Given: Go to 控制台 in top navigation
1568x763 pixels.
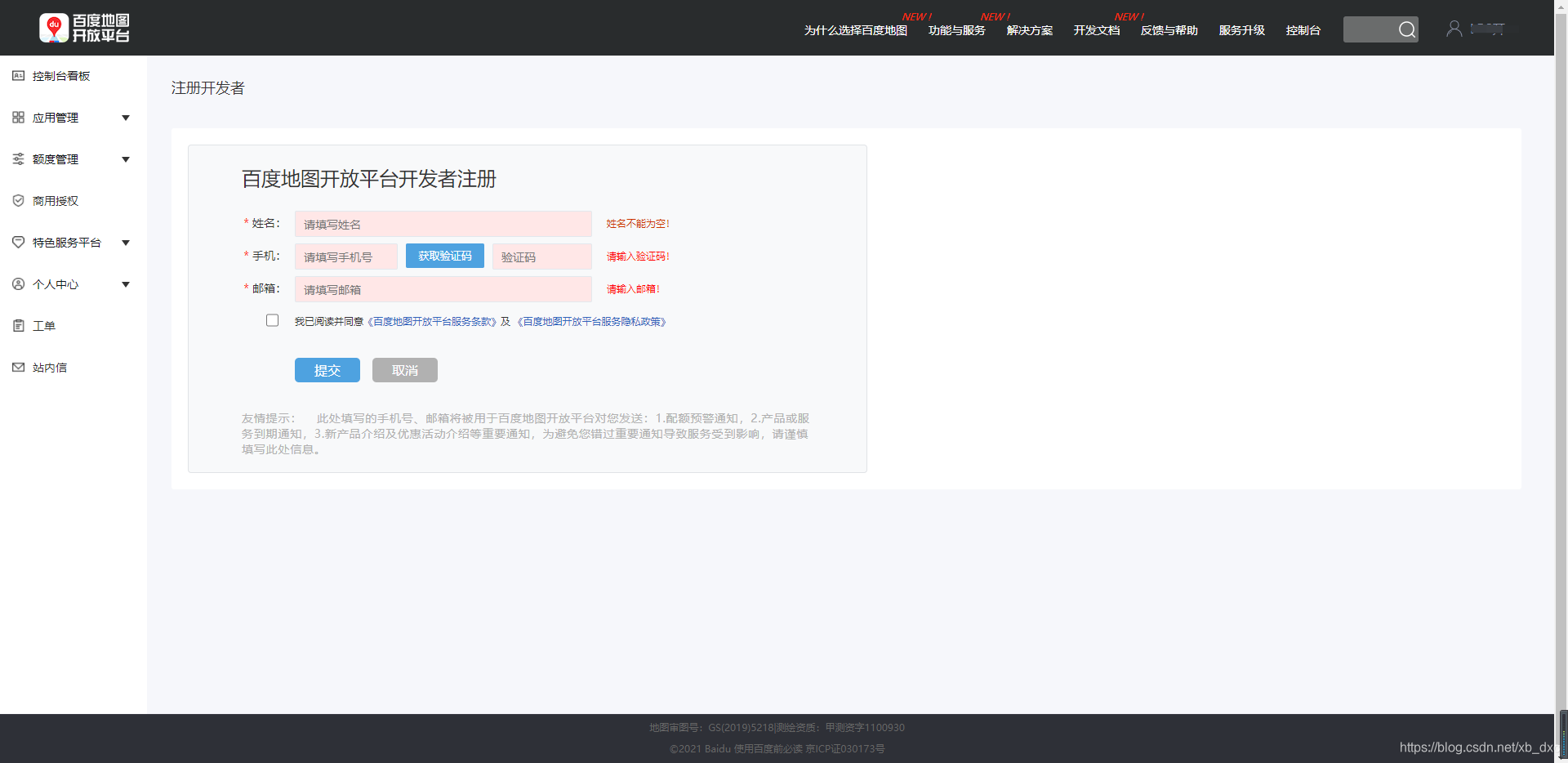Looking at the screenshot, I should click(1303, 30).
